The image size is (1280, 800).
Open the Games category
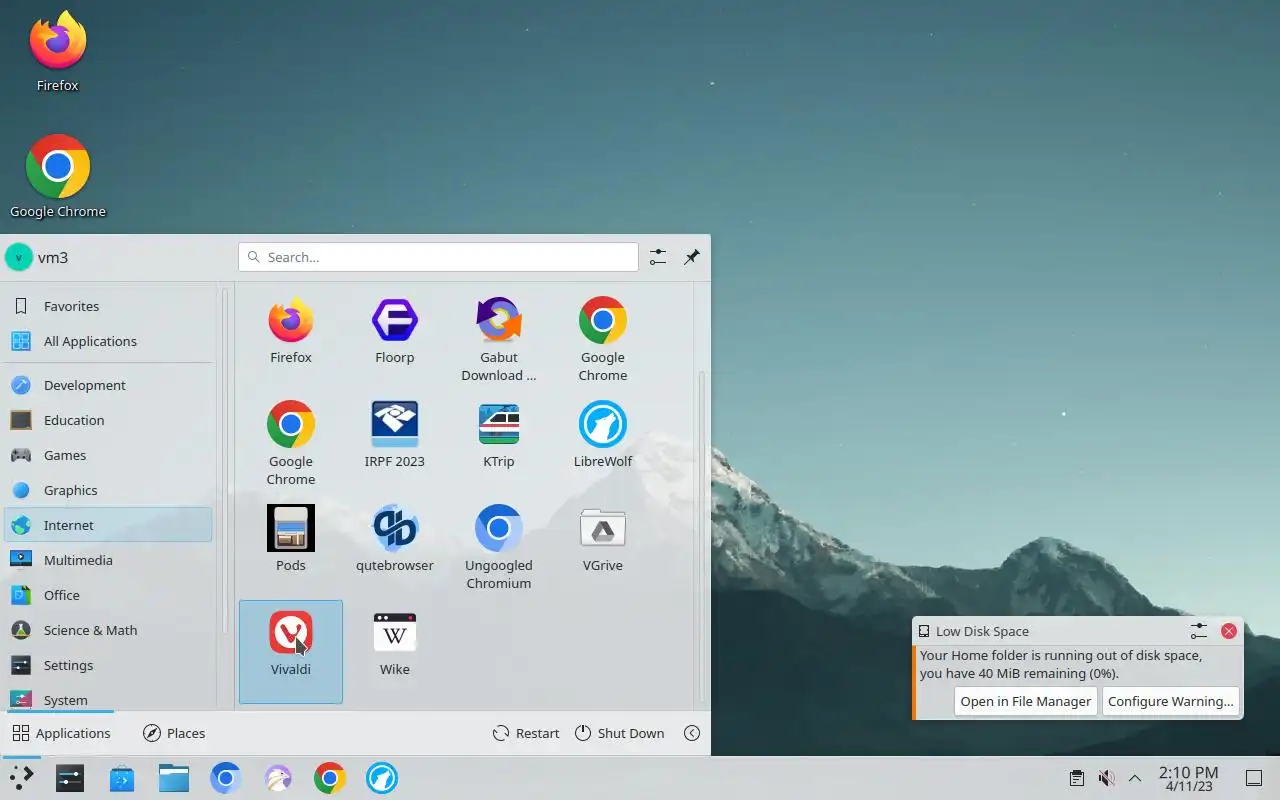108,455
